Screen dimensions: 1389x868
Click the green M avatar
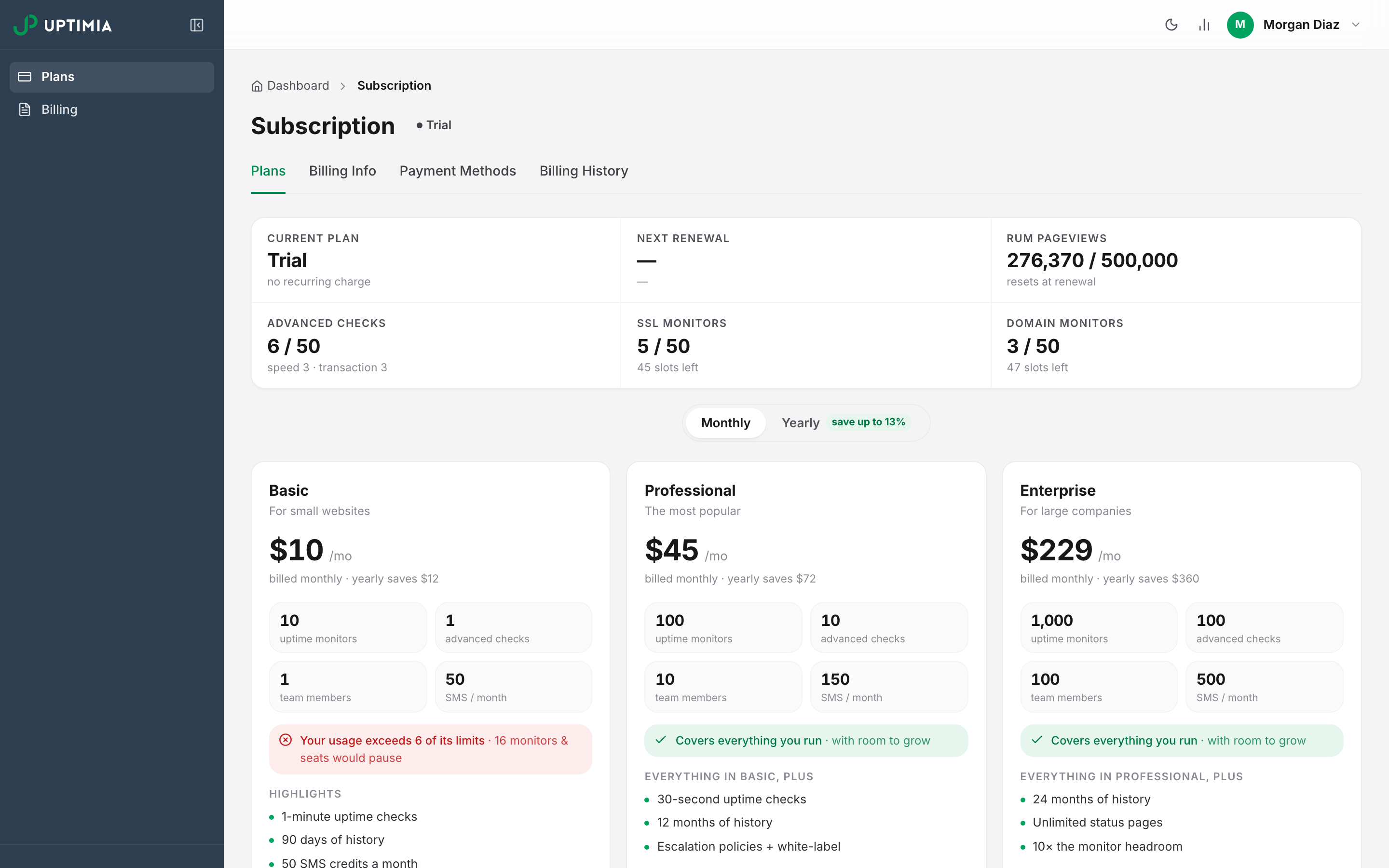pyautogui.click(x=1240, y=25)
